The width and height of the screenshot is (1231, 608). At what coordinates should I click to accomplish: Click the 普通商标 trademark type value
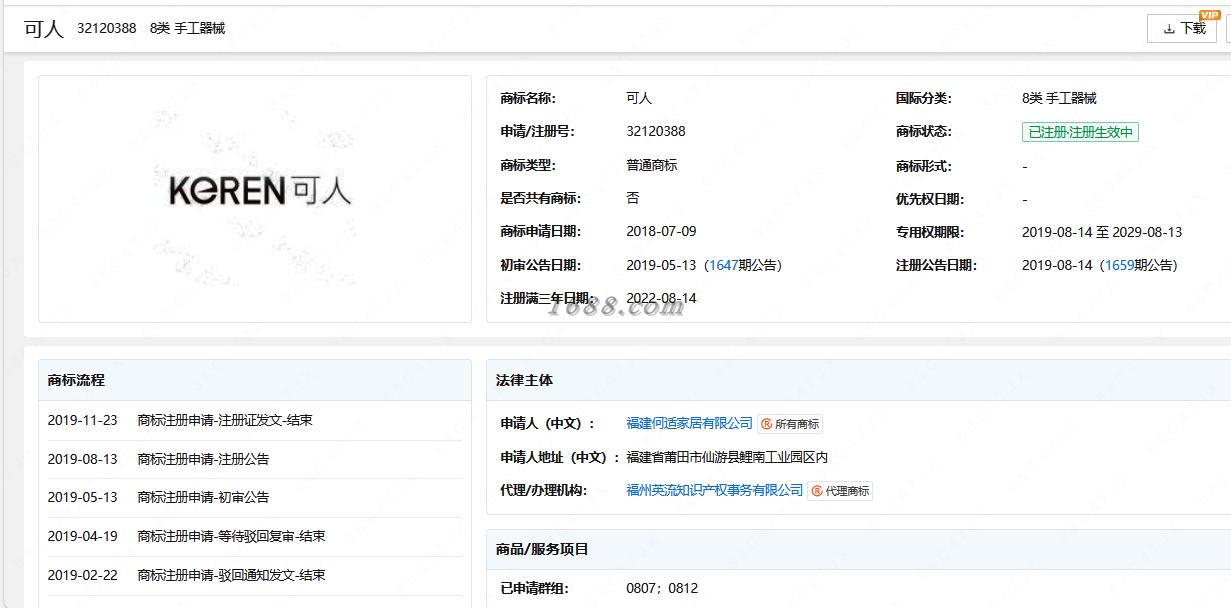tap(652, 165)
